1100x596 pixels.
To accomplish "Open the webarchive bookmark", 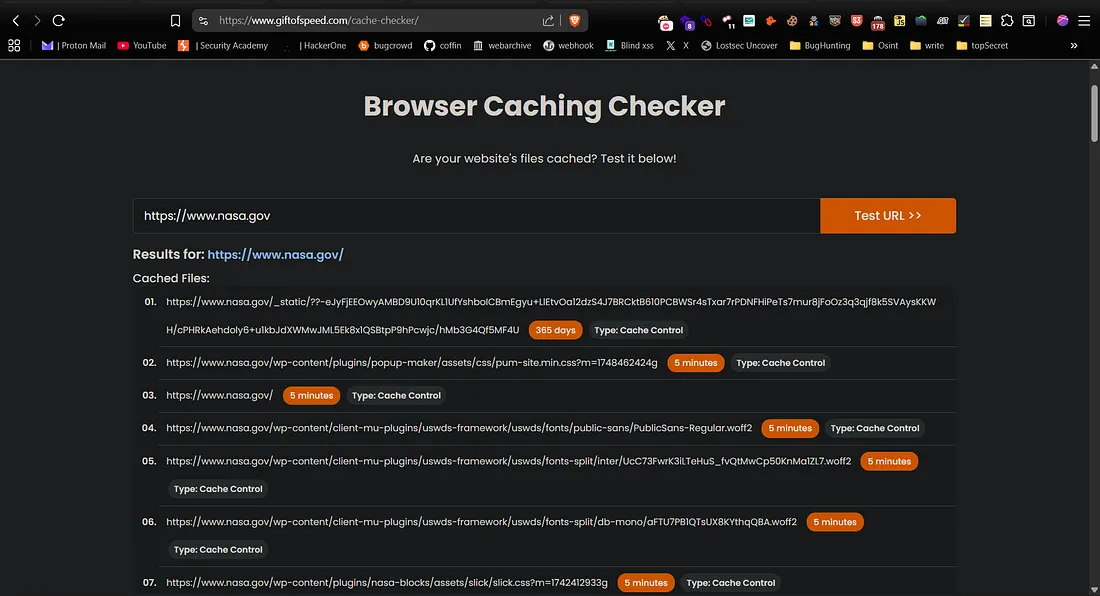I will pyautogui.click(x=502, y=46).
